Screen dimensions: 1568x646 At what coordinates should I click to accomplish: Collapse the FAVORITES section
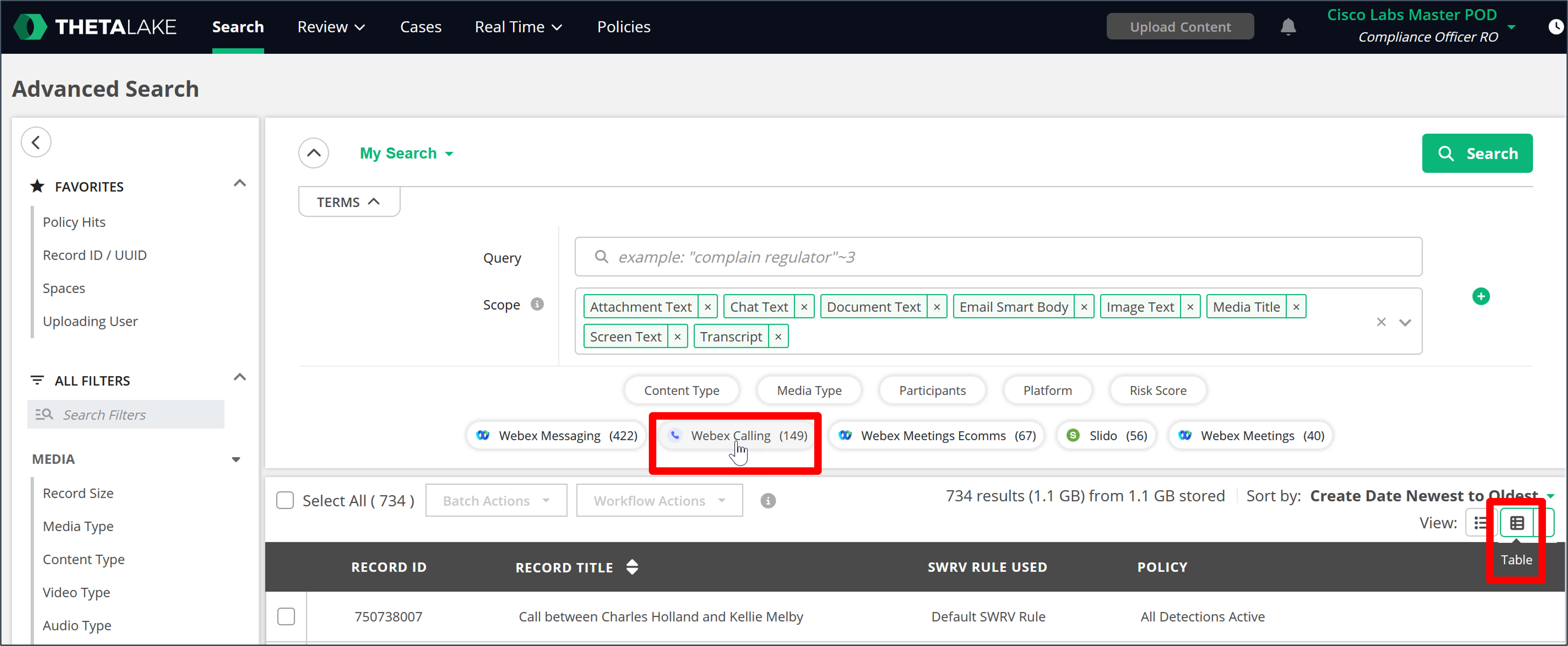(x=239, y=183)
